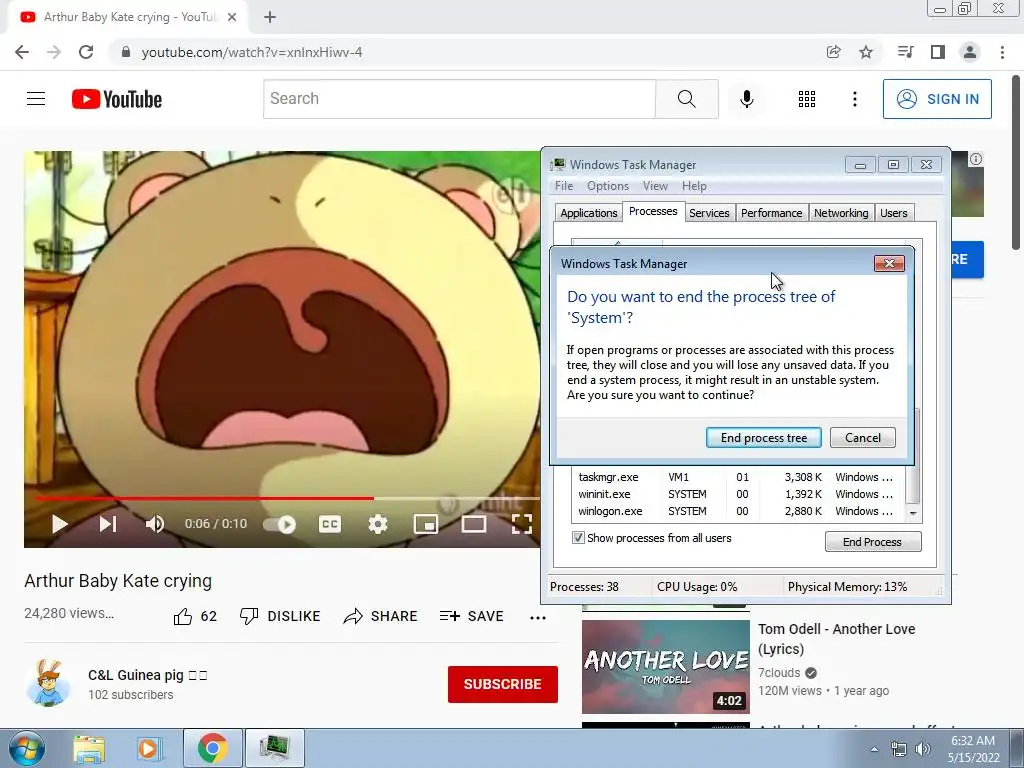Viewport: 1024px width, 768px height.
Task: Click the video progress bar
Action: (x=287, y=498)
